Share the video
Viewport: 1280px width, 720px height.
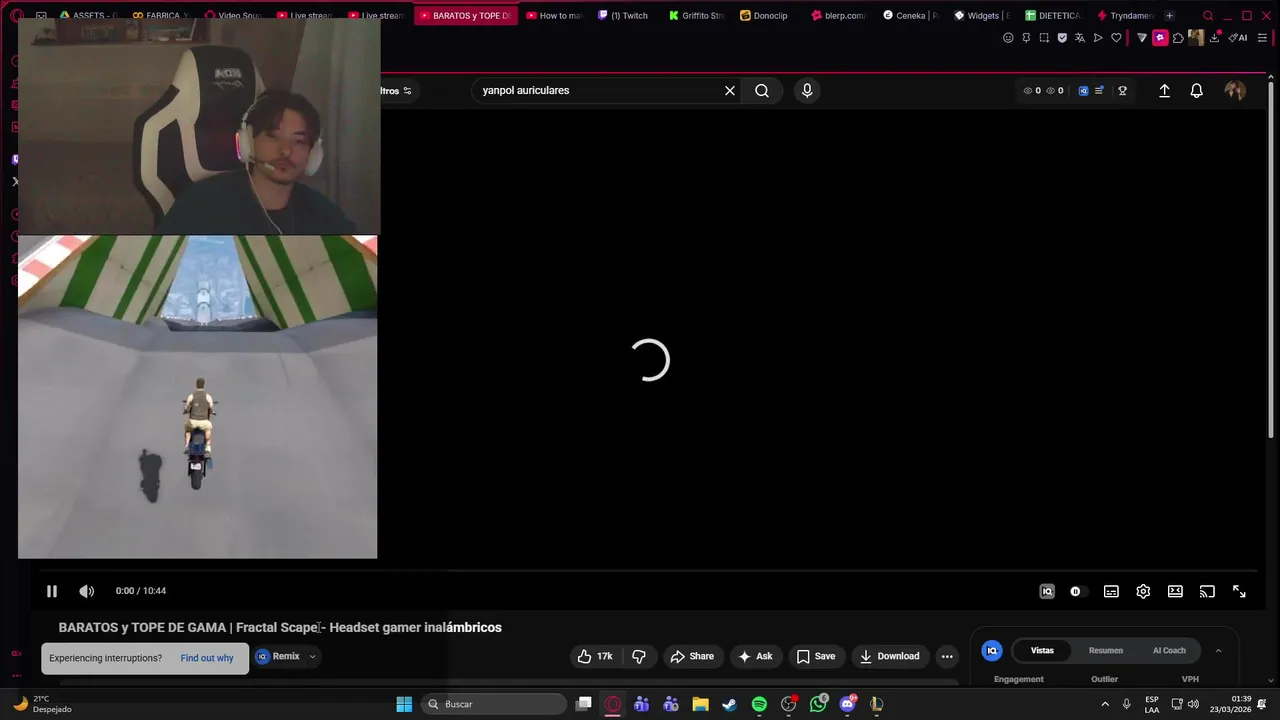[x=692, y=656]
